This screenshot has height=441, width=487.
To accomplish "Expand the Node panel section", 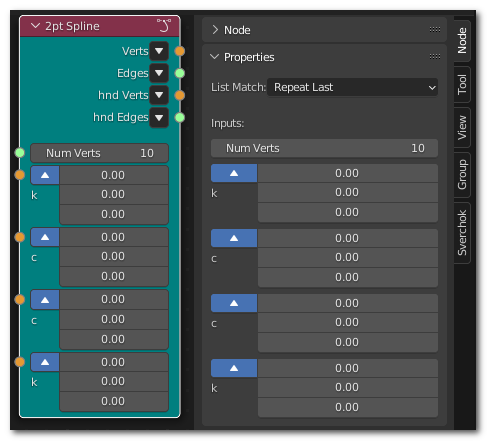I will point(215,30).
